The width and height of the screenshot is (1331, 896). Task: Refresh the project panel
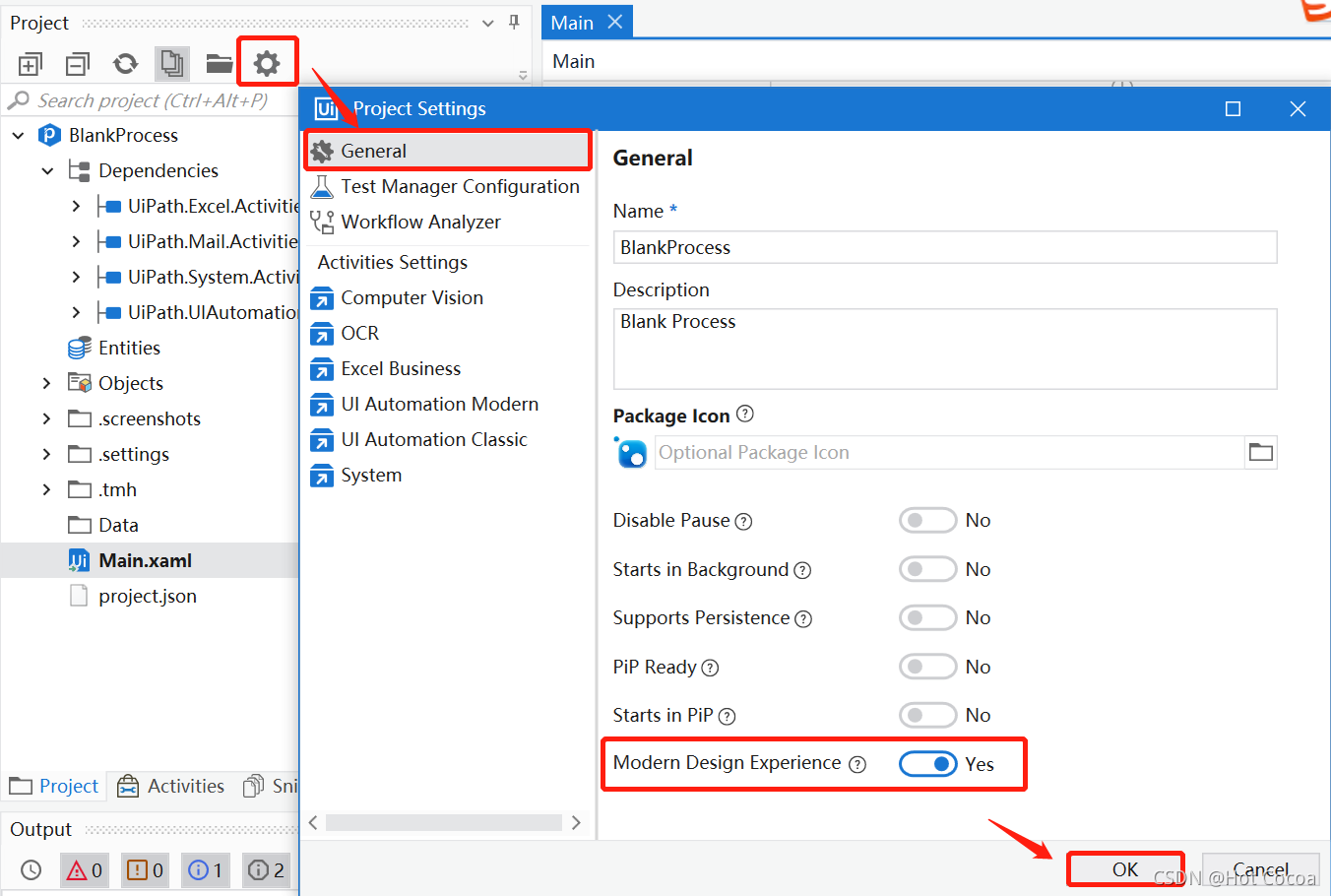[125, 64]
